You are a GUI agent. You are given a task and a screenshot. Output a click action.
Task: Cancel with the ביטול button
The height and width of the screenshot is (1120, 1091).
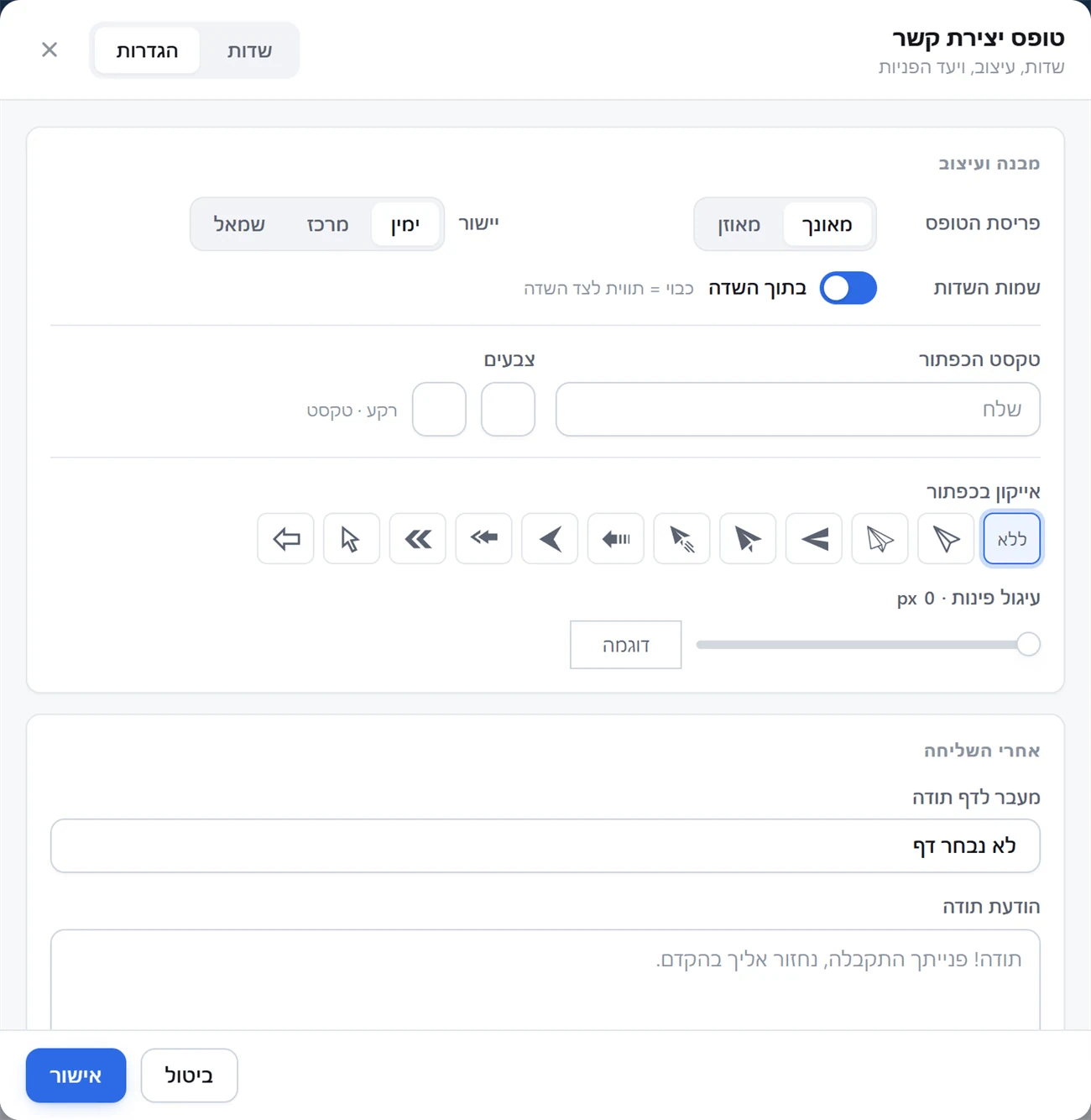coord(189,1076)
